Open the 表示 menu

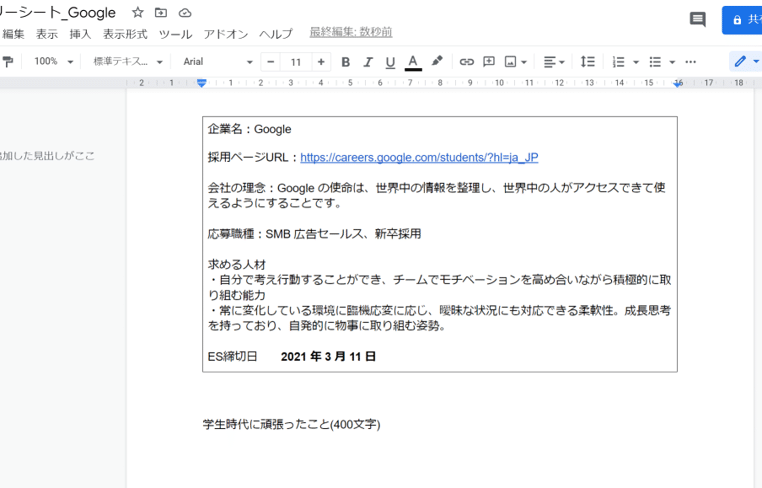47,34
